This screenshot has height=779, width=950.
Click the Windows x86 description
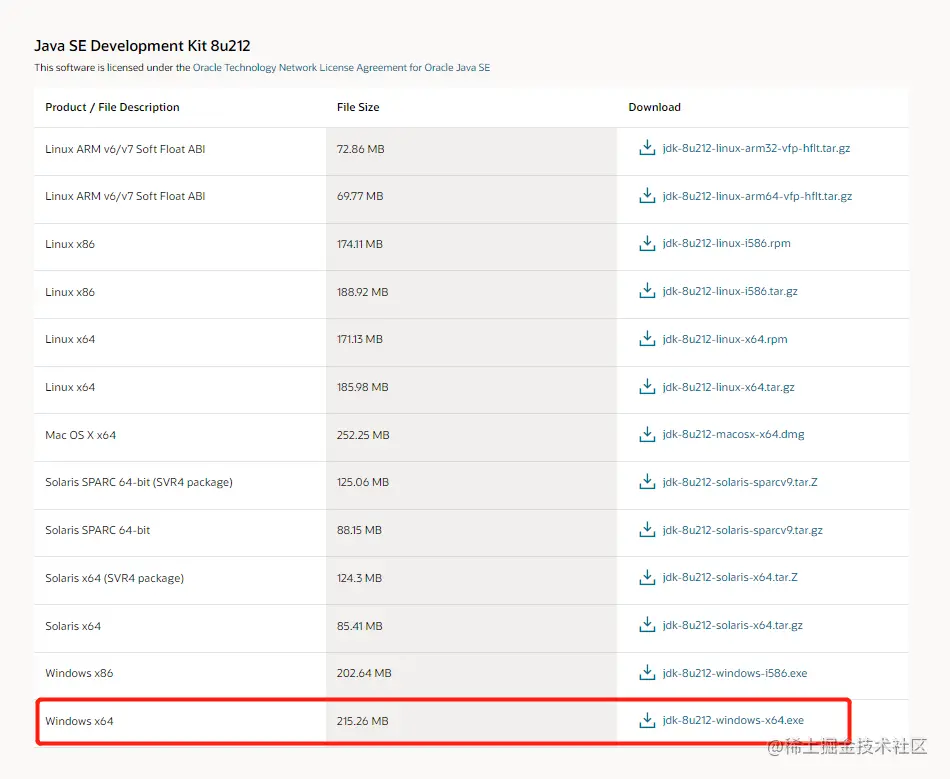click(x=79, y=673)
